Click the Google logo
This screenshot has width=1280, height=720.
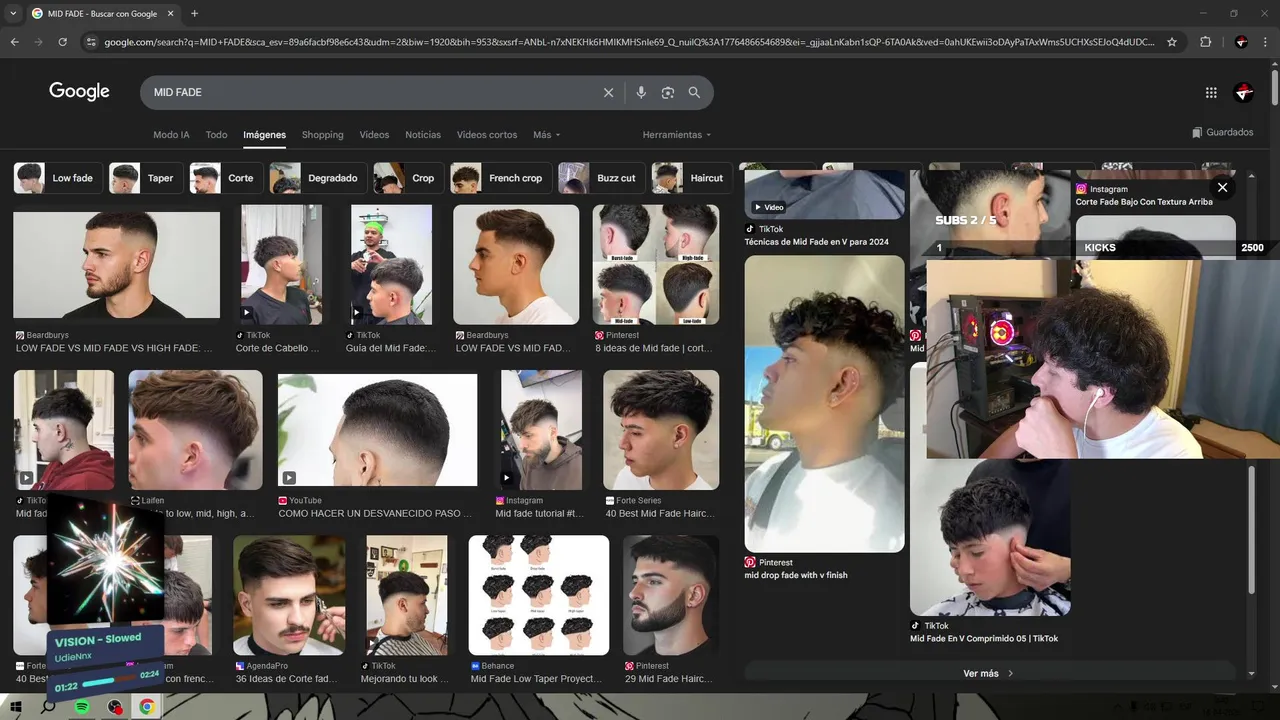point(79,91)
